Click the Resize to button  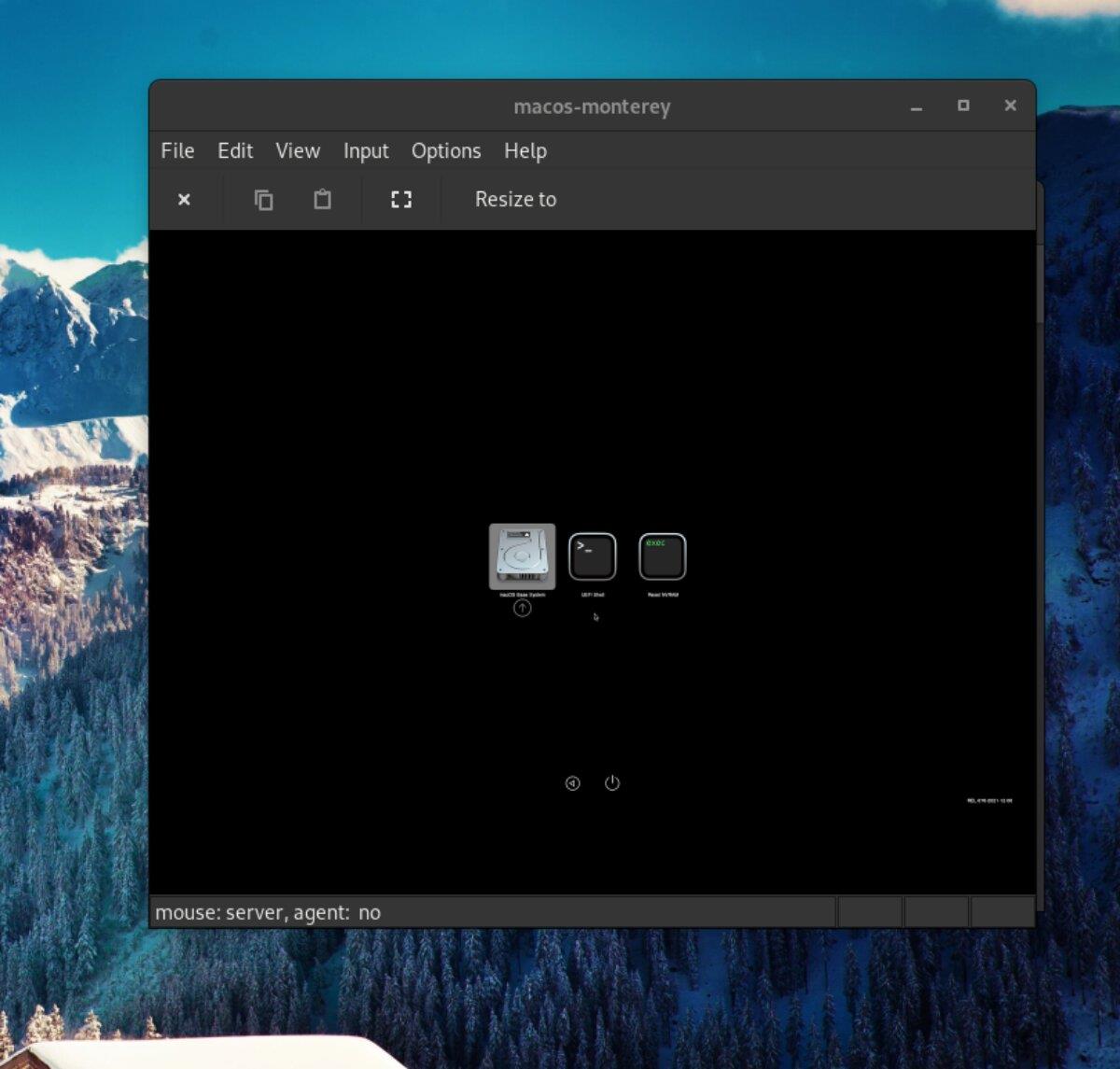[515, 199]
